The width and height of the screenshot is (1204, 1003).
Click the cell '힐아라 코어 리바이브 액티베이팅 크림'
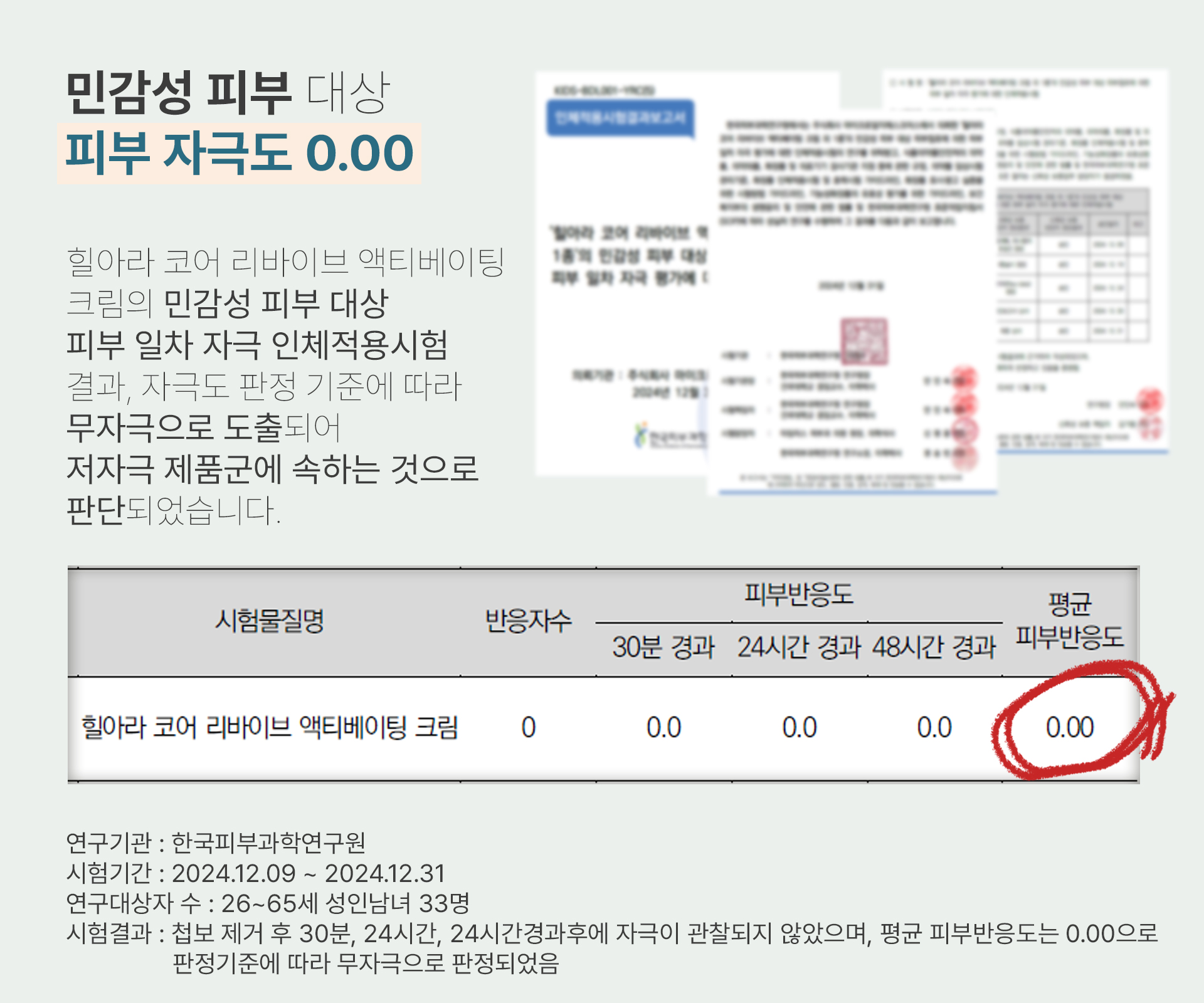pyautogui.click(x=270, y=728)
